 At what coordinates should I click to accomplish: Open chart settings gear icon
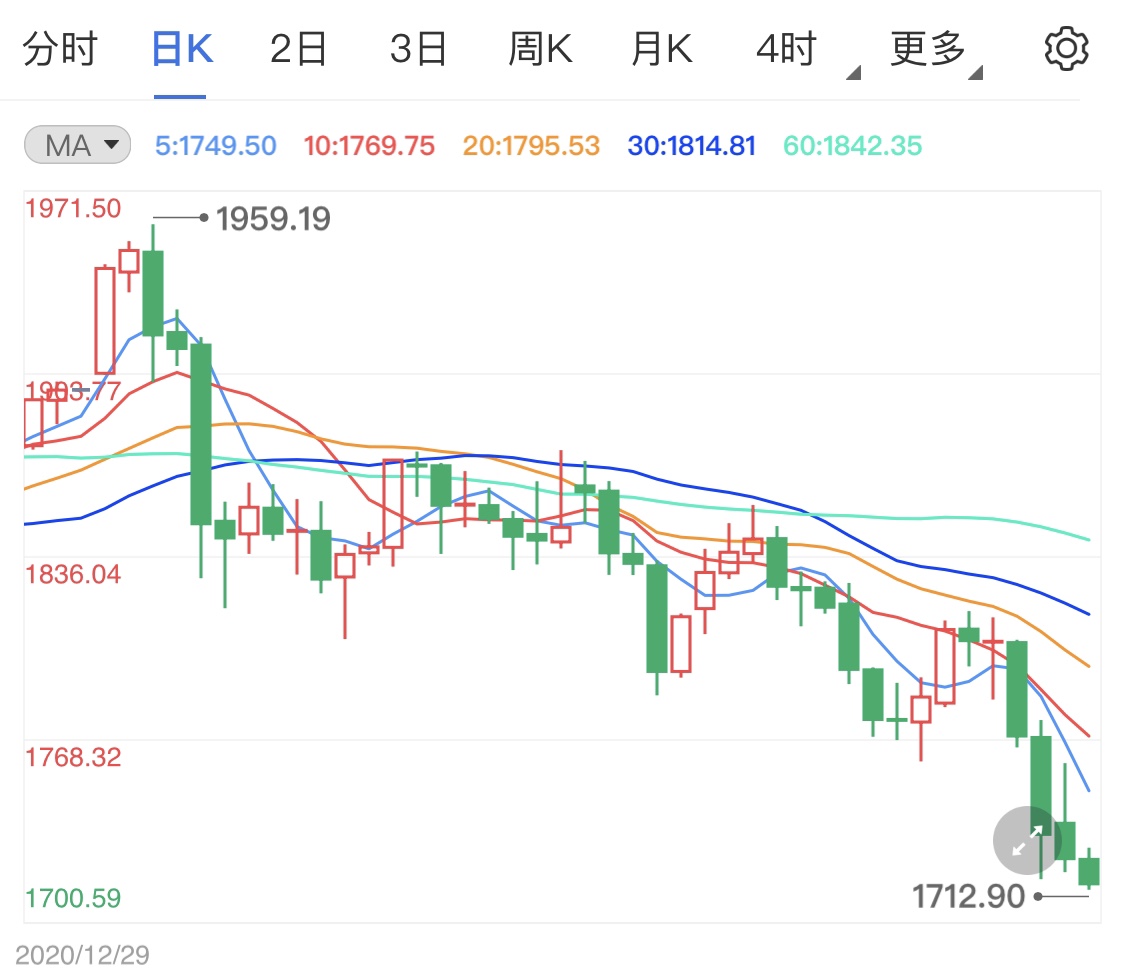tap(1066, 49)
